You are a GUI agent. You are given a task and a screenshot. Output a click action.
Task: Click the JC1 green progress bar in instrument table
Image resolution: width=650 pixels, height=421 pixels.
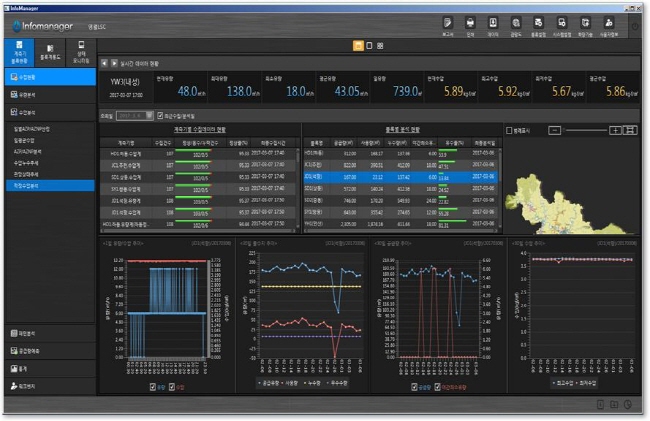click(x=194, y=162)
